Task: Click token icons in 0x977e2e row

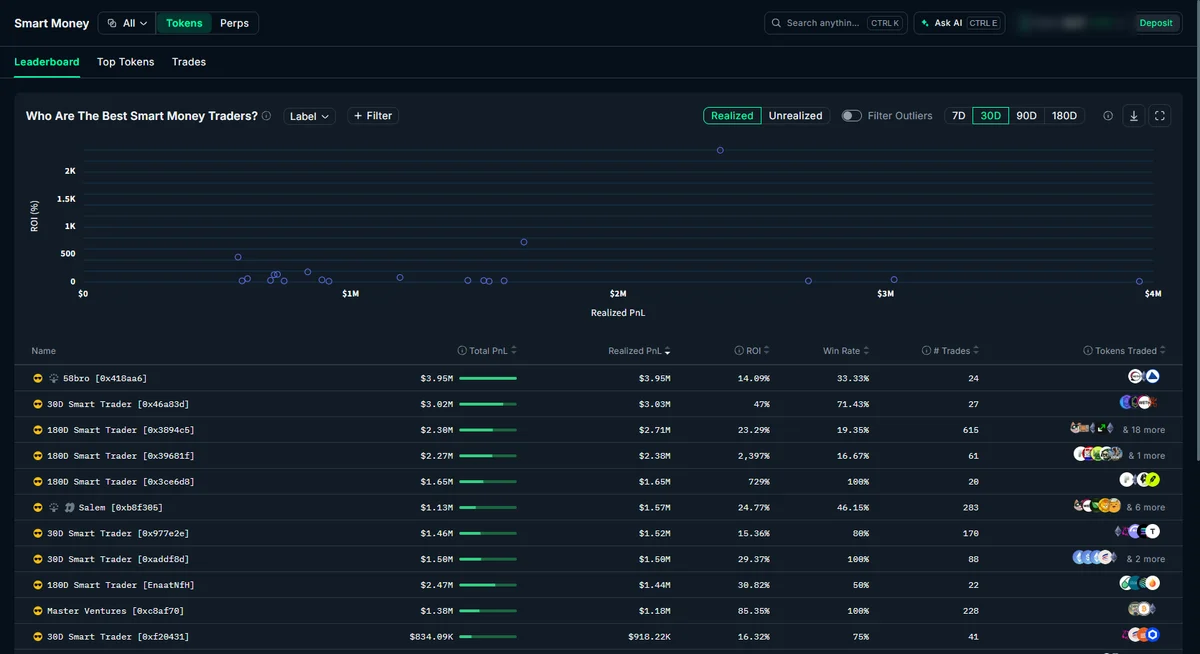Action: point(1137,533)
